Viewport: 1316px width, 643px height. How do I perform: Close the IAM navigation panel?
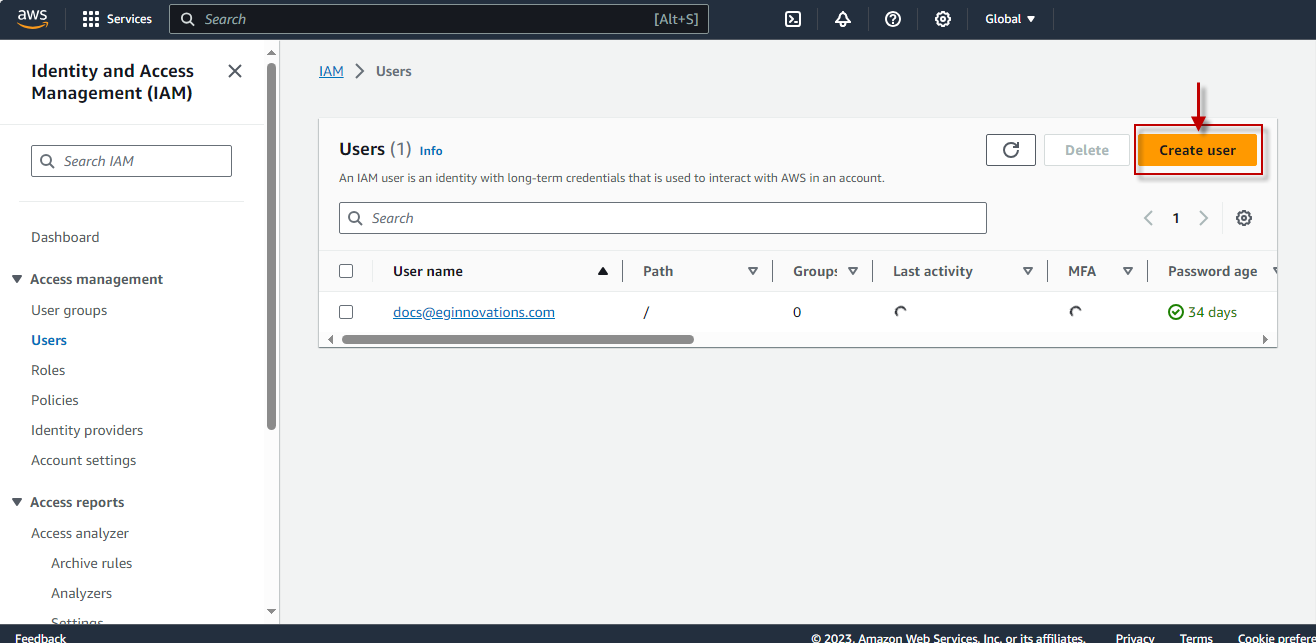pyautogui.click(x=235, y=71)
